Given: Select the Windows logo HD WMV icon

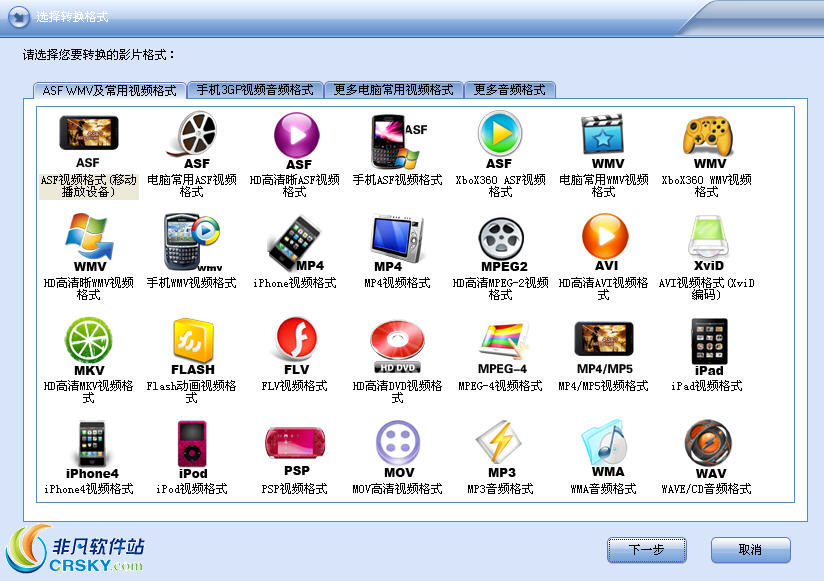Looking at the screenshot, I should coord(89,243).
